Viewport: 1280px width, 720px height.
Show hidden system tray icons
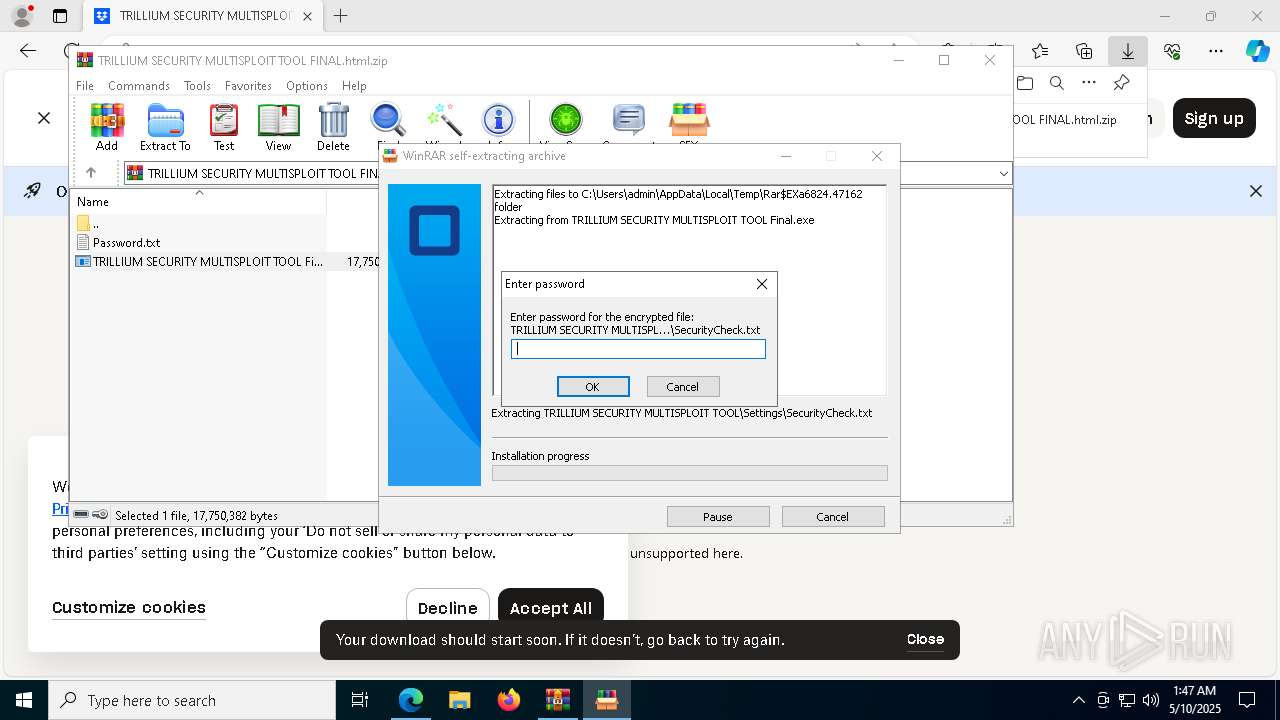coord(1078,700)
